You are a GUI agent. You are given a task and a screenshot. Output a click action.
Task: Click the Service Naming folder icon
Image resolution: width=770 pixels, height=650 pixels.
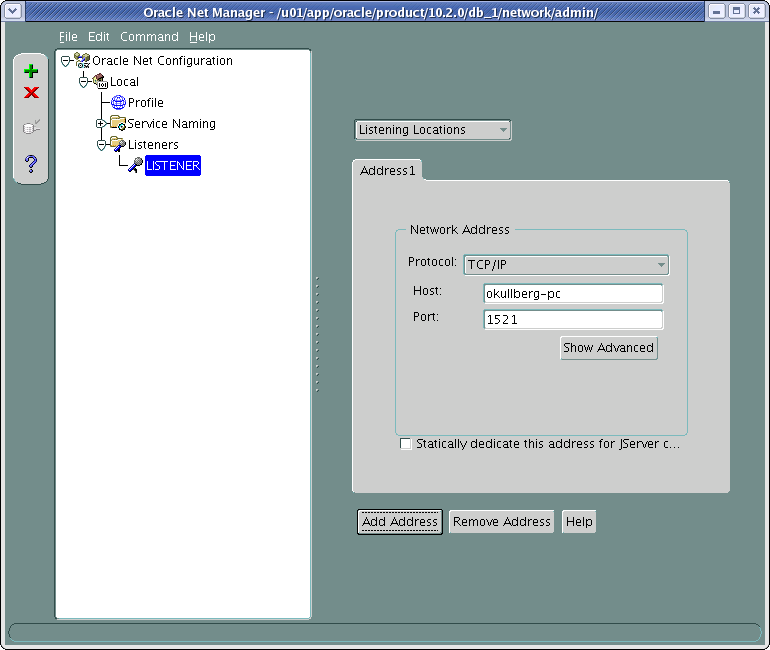pos(118,123)
